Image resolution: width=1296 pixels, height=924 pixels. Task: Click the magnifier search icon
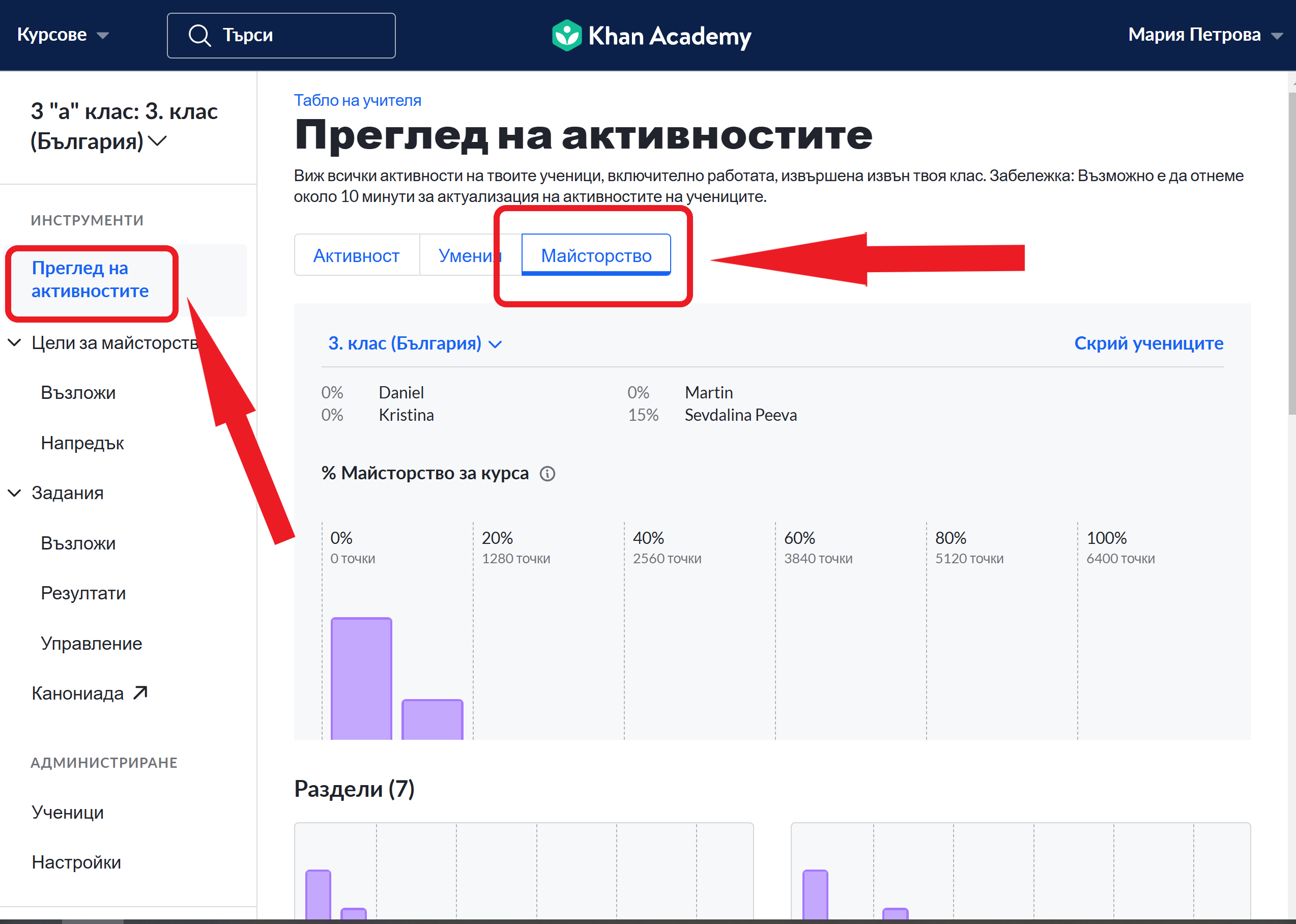199,35
